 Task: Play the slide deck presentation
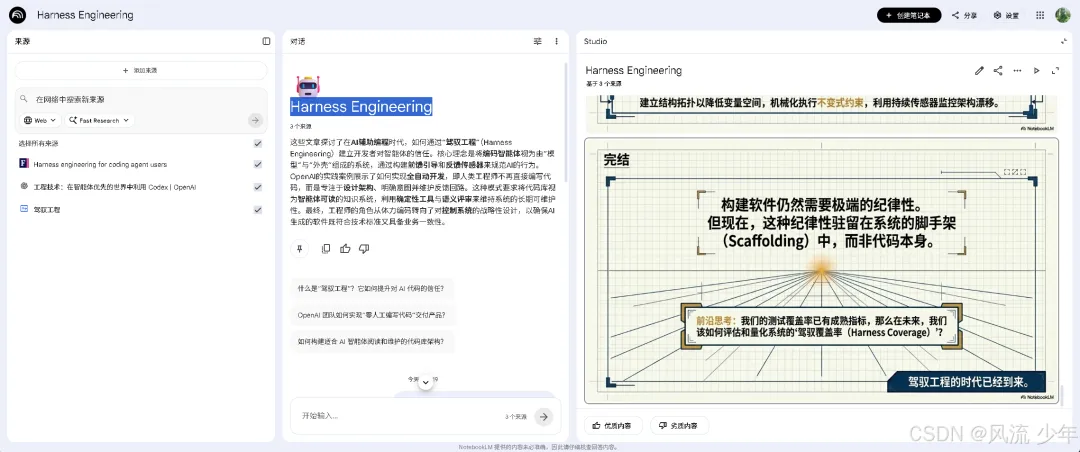tap(1037, 70)
